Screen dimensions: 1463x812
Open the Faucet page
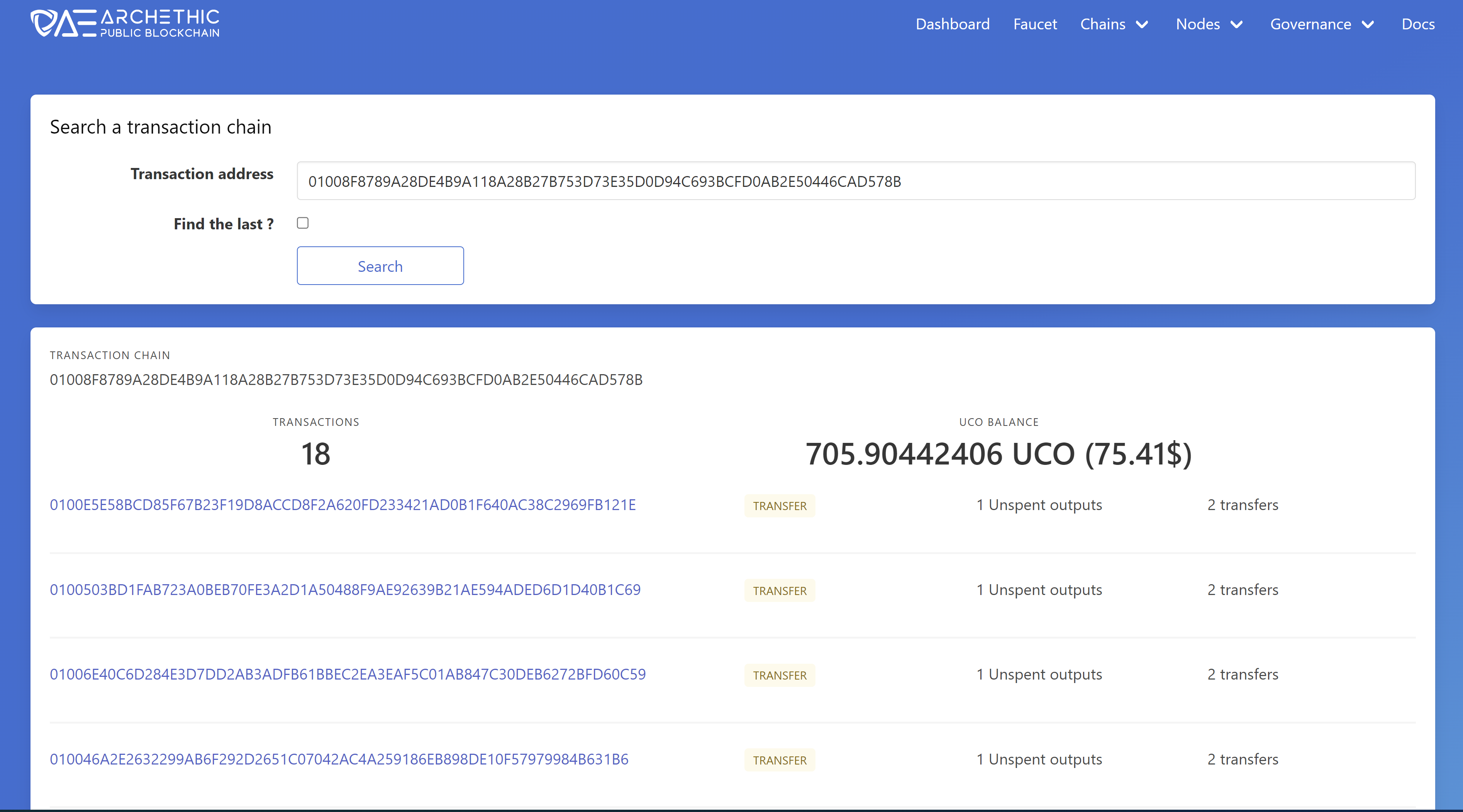coord(1035,24)
